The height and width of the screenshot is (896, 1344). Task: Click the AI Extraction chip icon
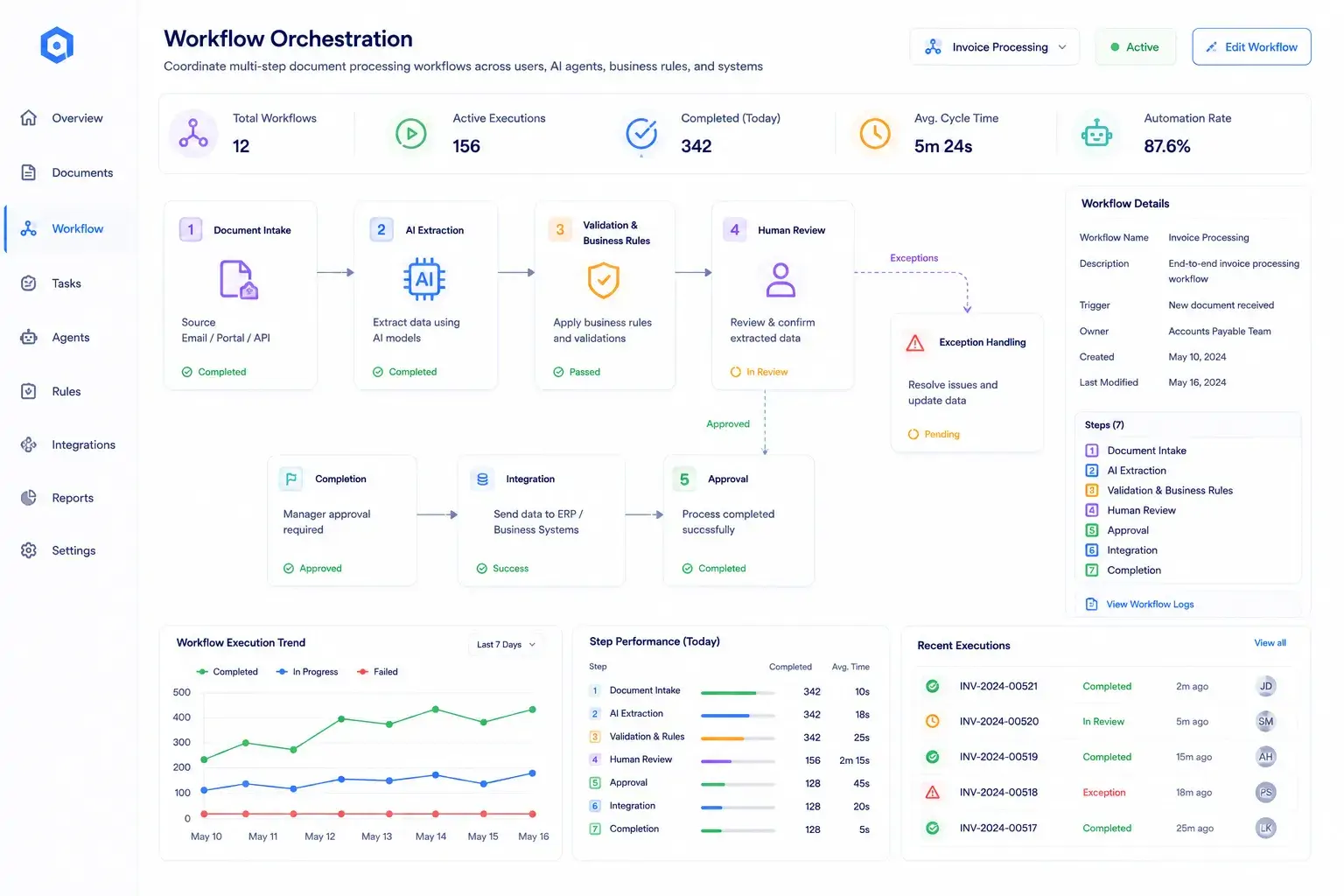[424, 279]
